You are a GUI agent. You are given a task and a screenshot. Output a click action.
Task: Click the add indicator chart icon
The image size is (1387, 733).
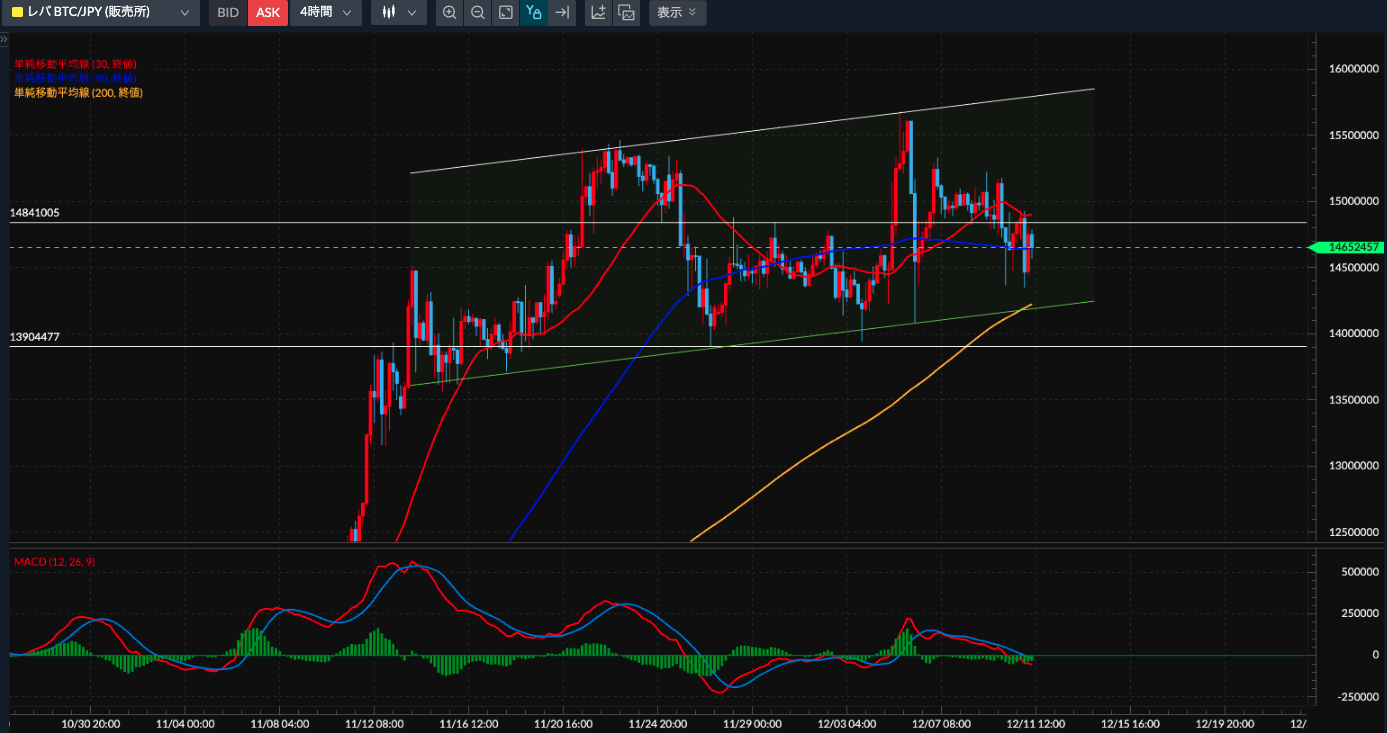click(x=598, y=13)
